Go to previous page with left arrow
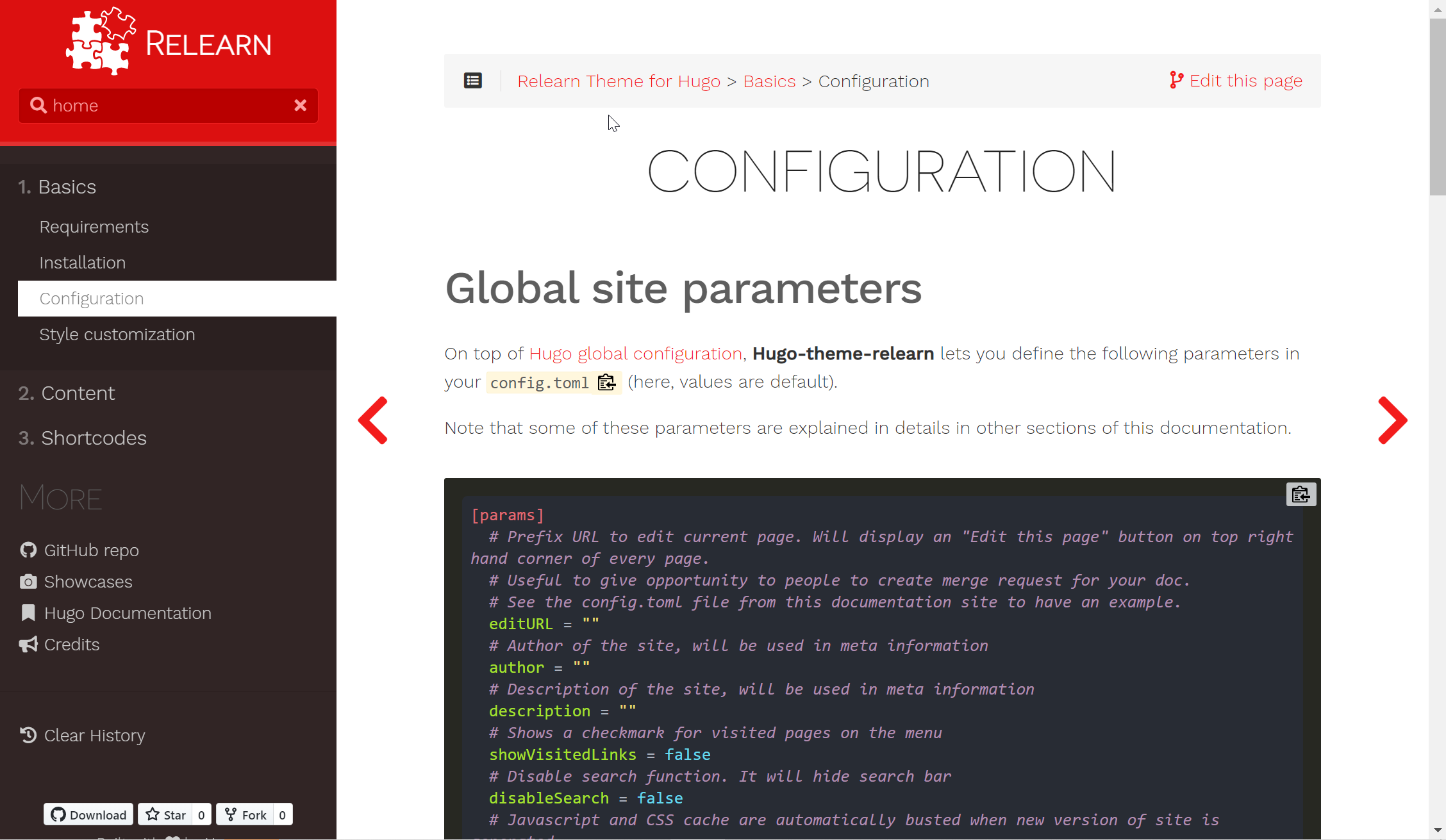 coord(373,420)
